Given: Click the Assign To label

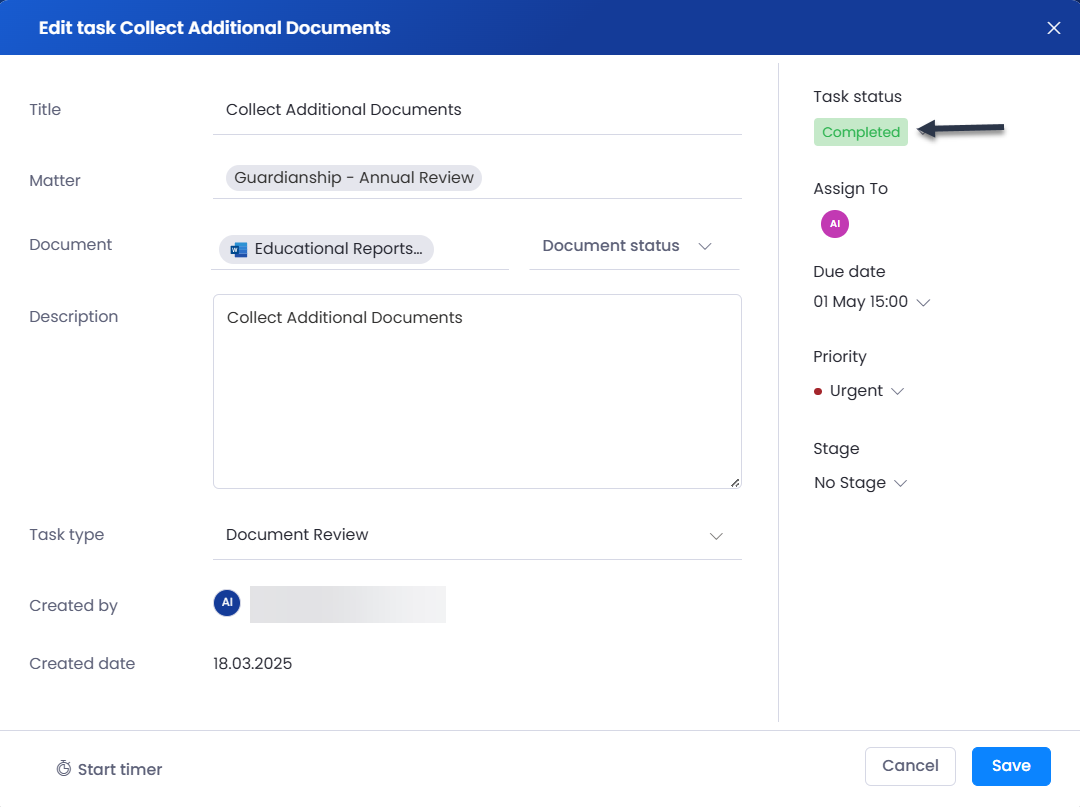Looking at the screenshot, I should (850, 189).
